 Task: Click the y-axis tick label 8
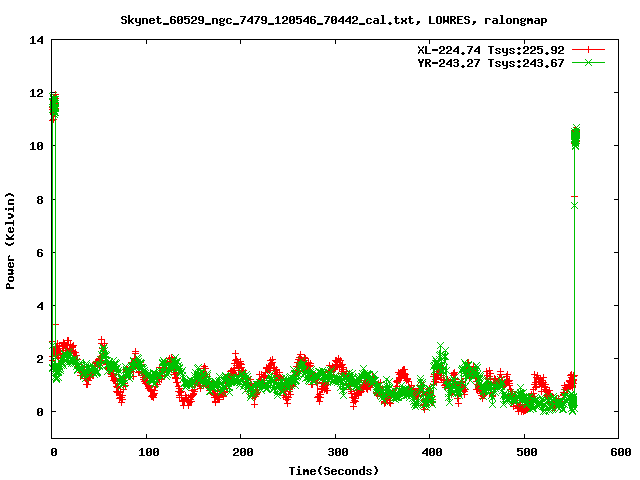click(40, 200)
